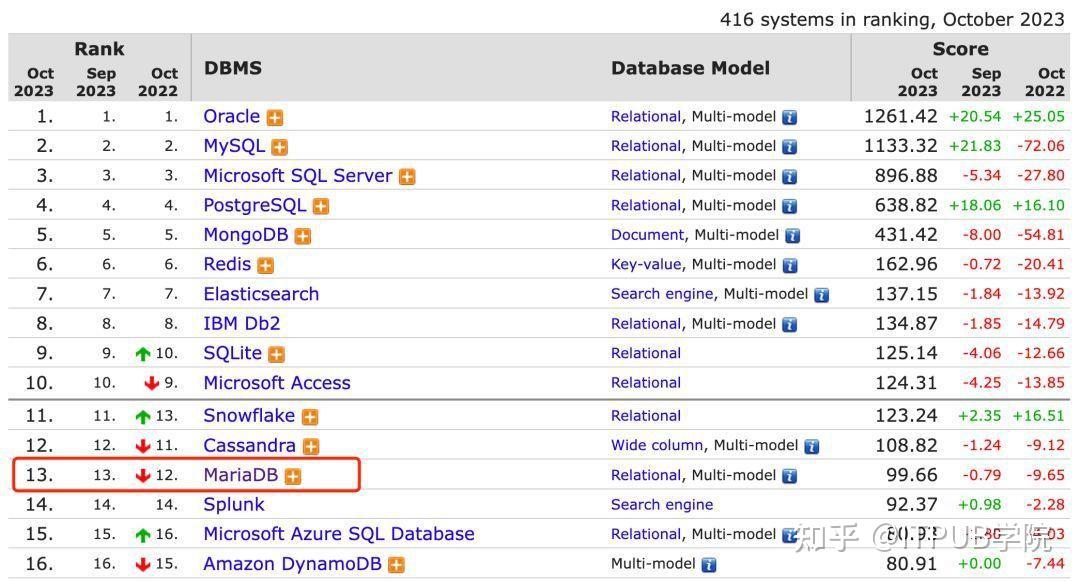Screen dimensions: 1080x582
Task: Click the plus icon next to MongoDB
Action: (x=303, y=236)
